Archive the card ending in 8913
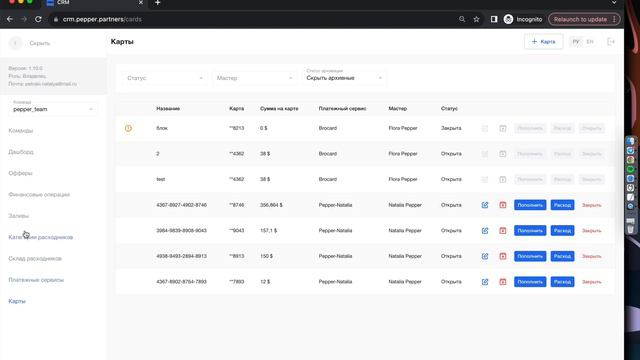The image size is (640, 360). tap(502, 256)
